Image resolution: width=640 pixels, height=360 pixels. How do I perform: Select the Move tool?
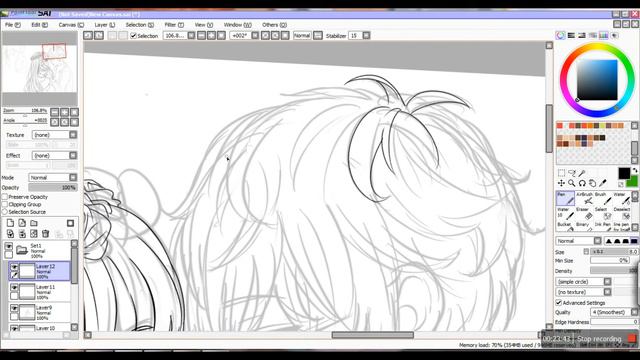(562, 183)
